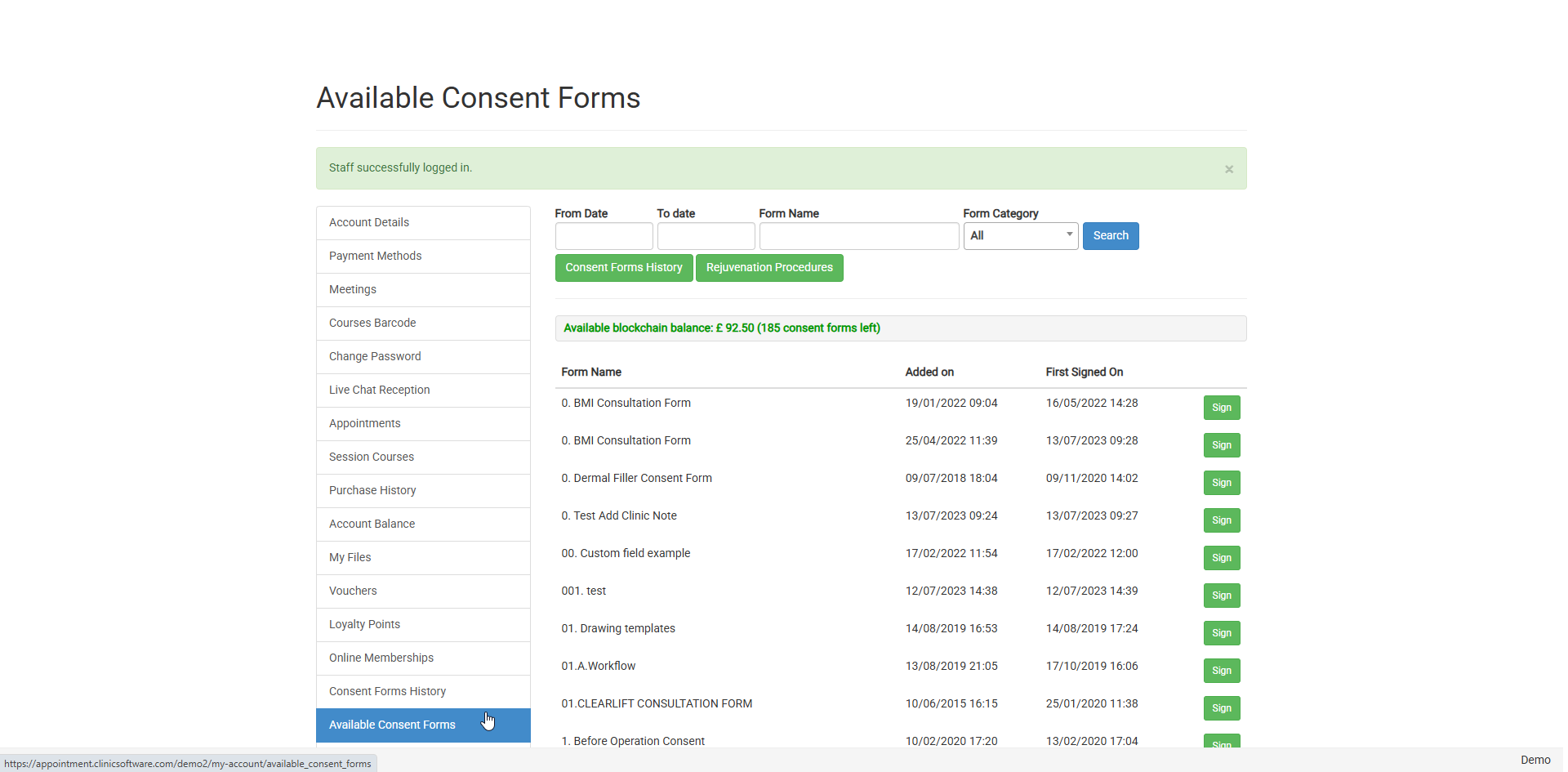Dismiss the 'Staff successfully logged in' alert
This screenshot has width=1568, height=772.
coord(1228,169)
